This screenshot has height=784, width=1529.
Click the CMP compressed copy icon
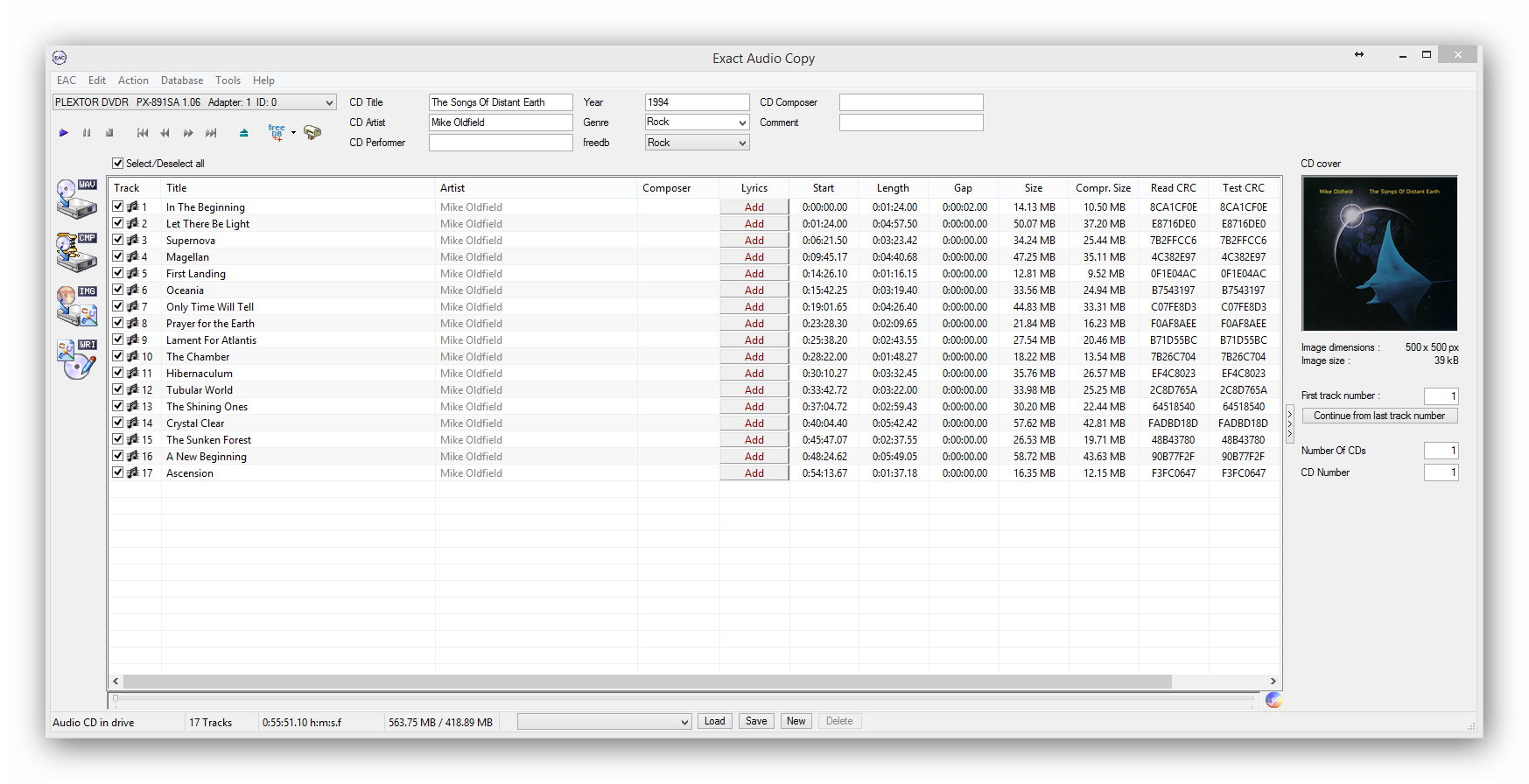click(x=76, y=252)
